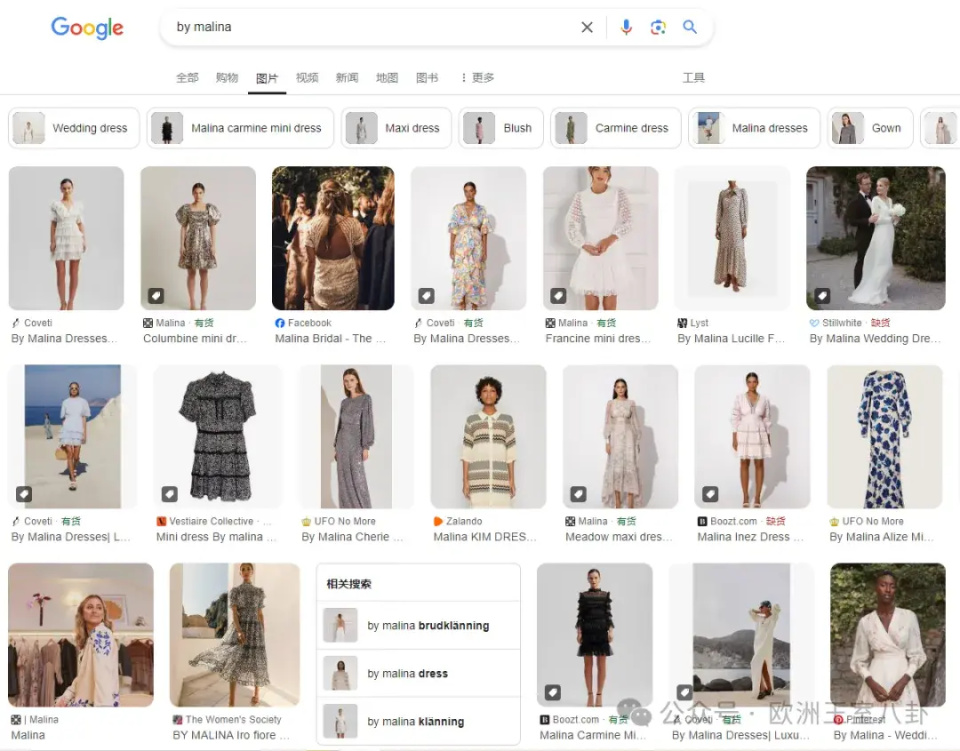Switch to 图书 (Books) tab
This screenshot has width=960, height=751.
pos(427,78)
